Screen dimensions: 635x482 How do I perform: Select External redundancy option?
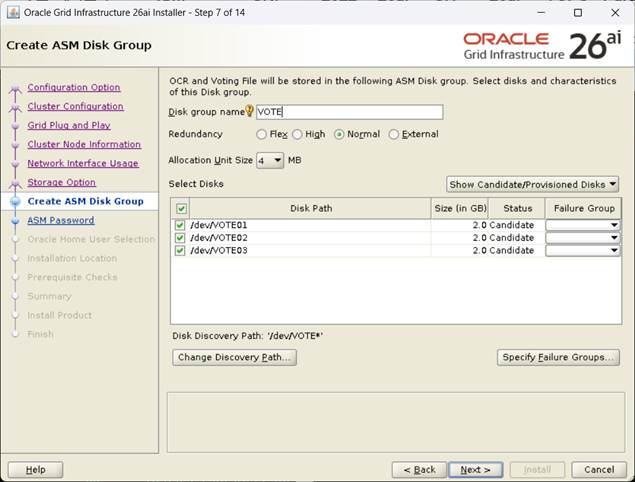pyautogui.click(x=393, y=134)
